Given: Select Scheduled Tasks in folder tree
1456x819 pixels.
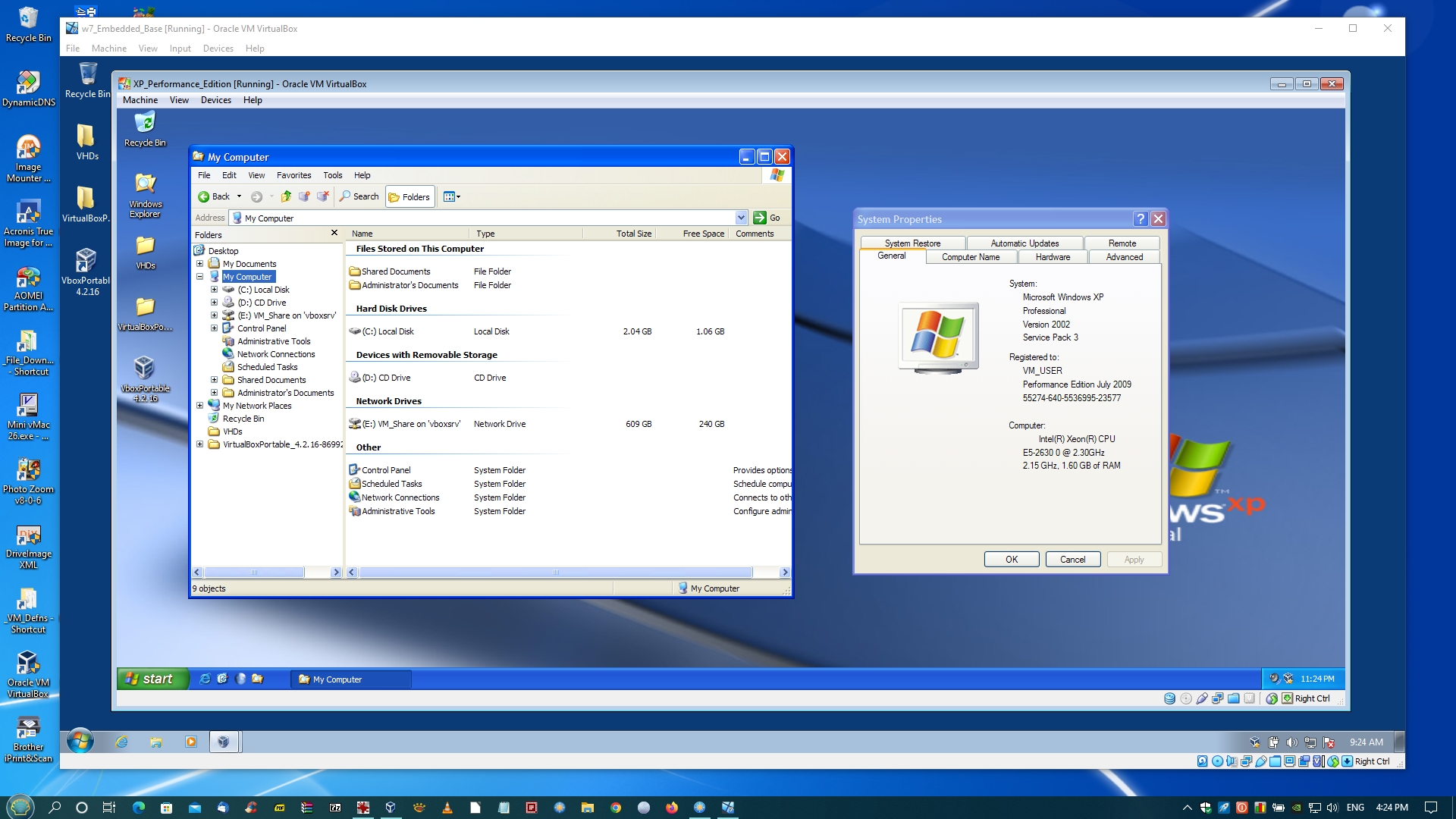Looking at the screenshot, I should click(267, 367).
